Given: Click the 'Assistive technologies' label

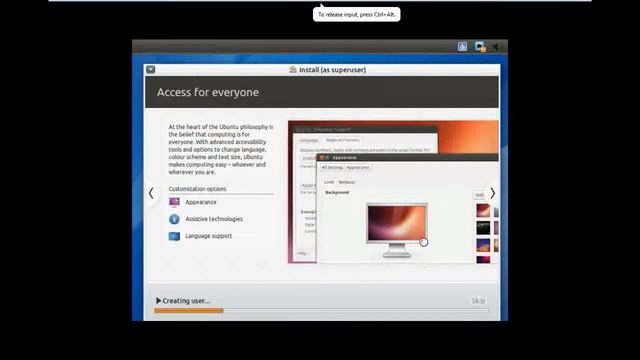Looking at the screenshot, I should point(214,219).
